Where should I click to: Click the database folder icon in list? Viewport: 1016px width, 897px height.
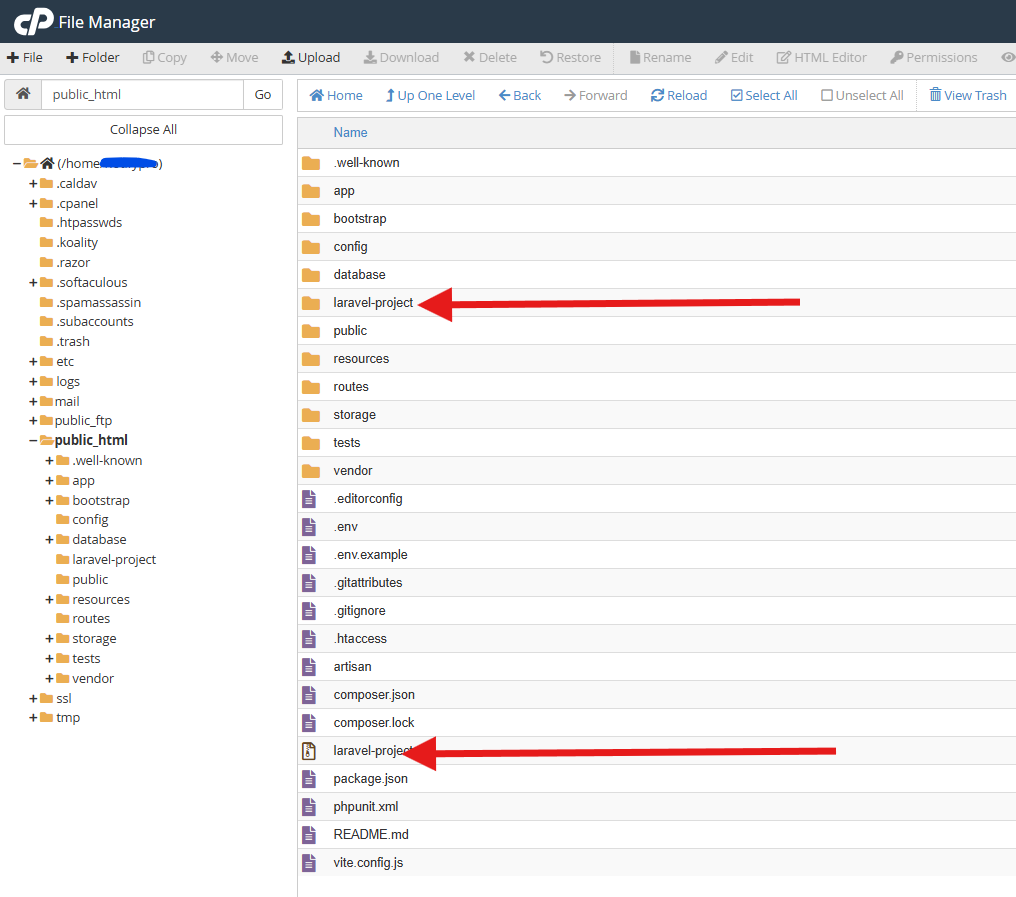(311, 275)
